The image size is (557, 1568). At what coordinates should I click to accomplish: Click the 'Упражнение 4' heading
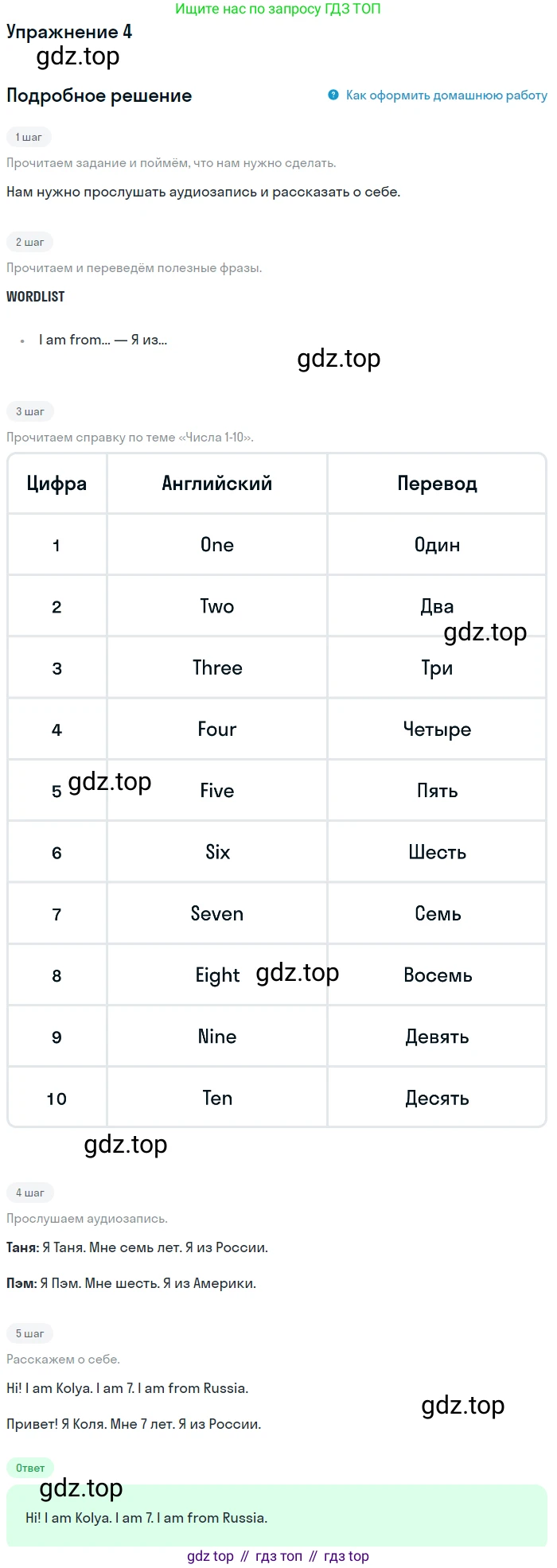pos(69,32)
